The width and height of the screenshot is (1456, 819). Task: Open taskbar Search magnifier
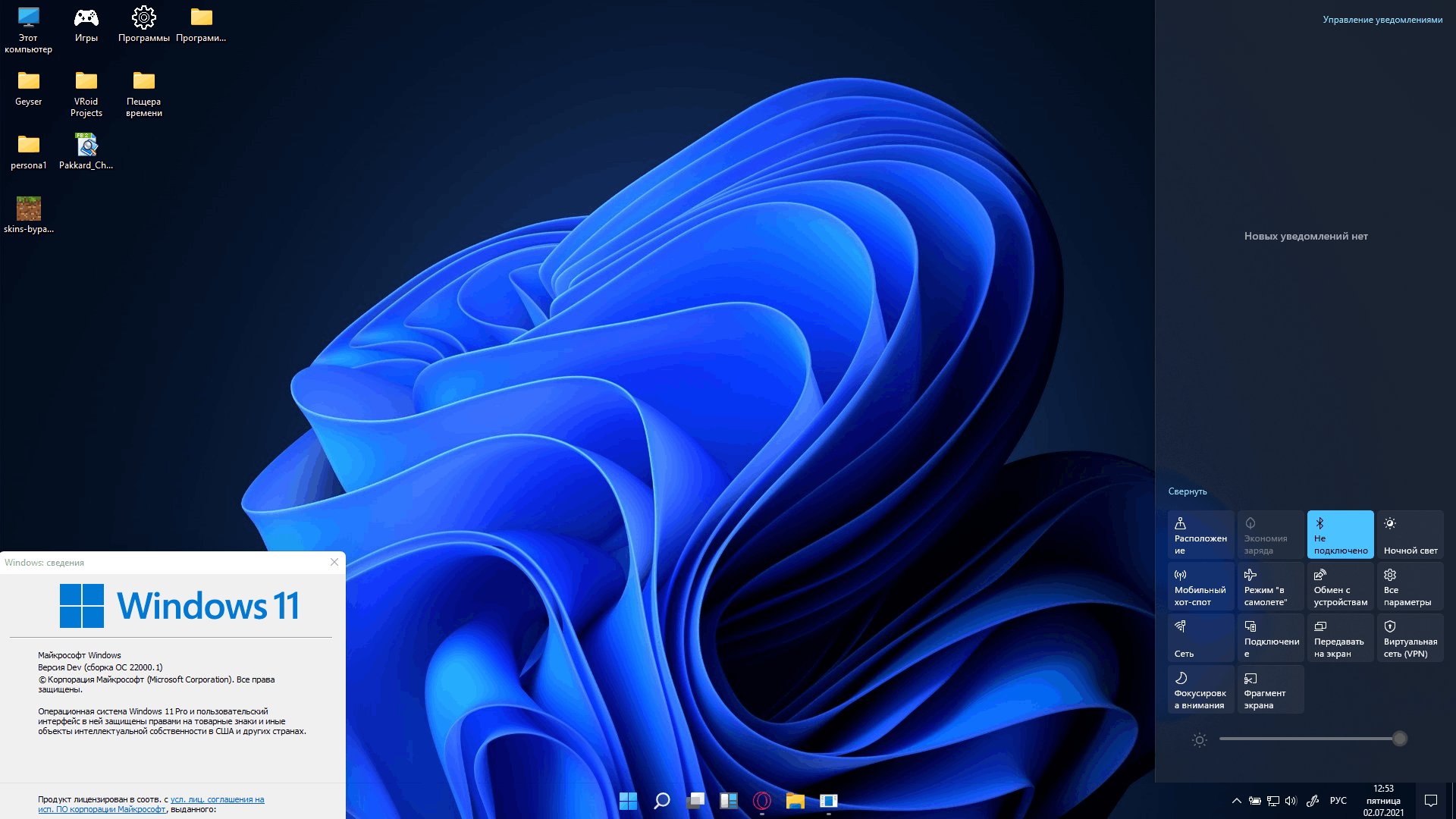[661, 801]
